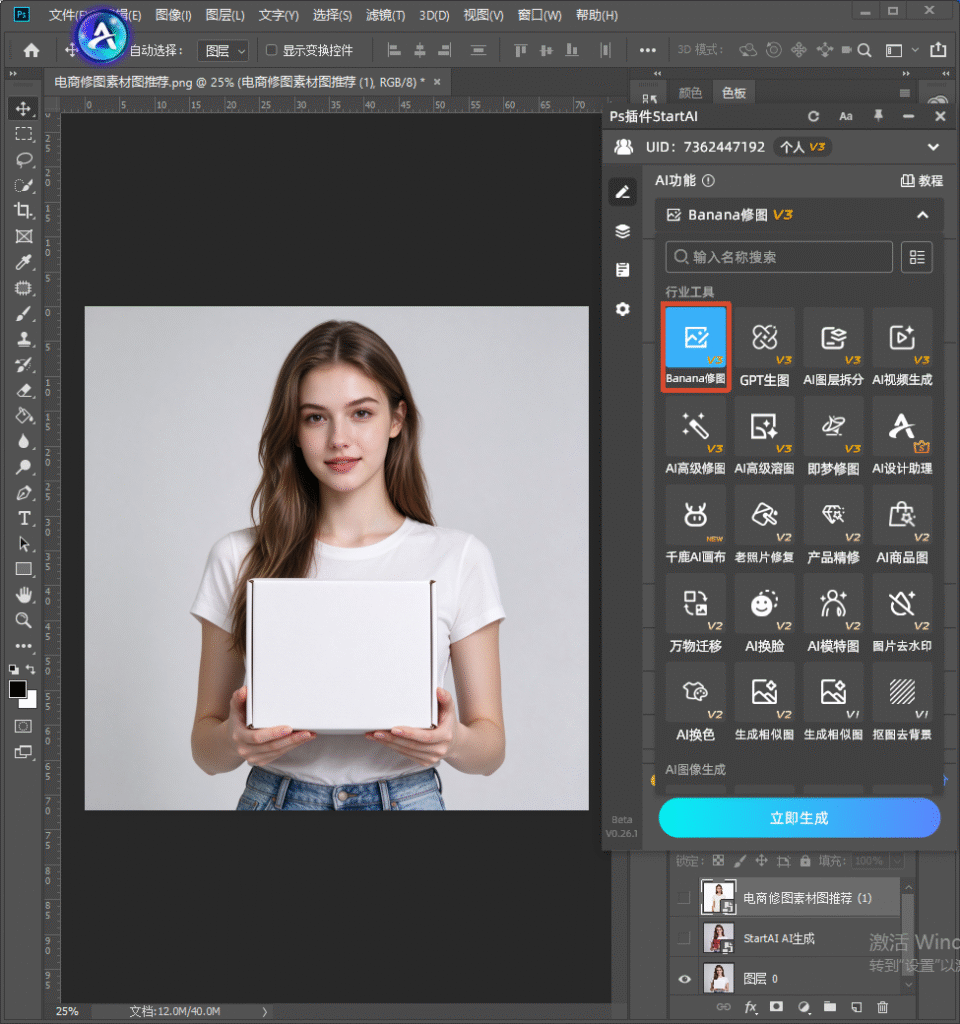Open the 即梦修图 tool
This screenshot has width=960, height=1024.
pos(833,436)
